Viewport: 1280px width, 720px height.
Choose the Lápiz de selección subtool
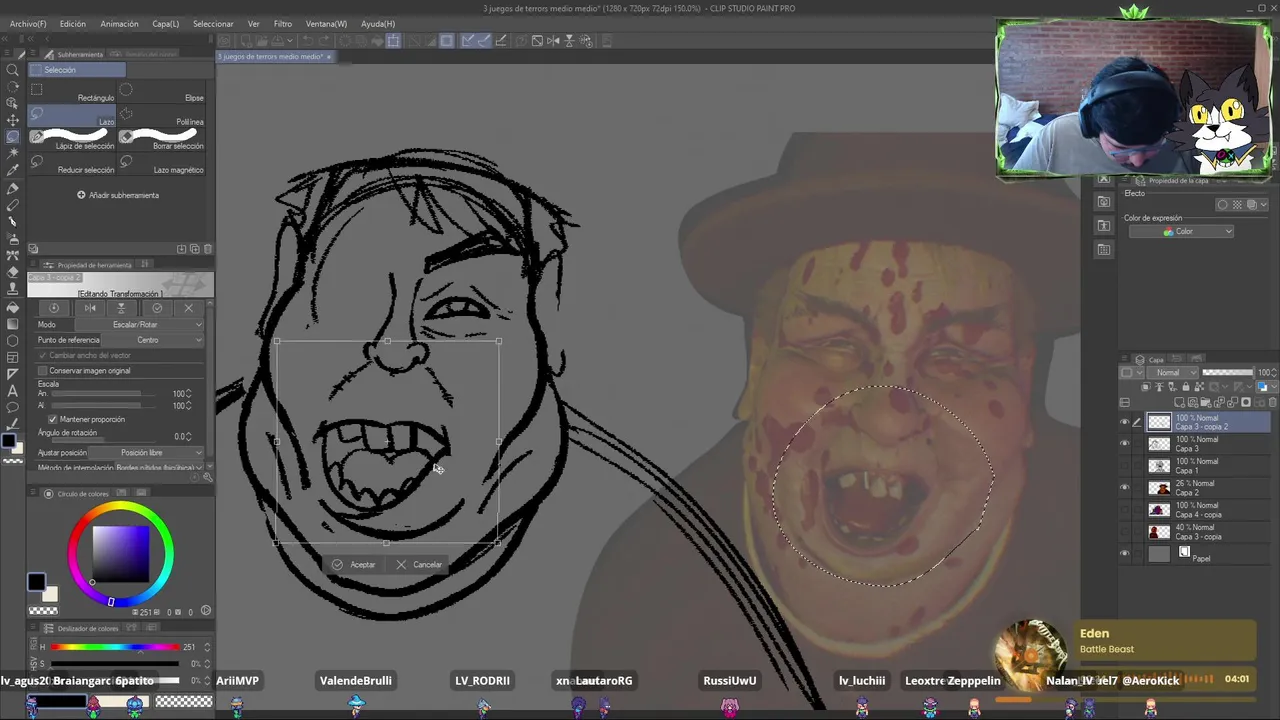73,139
